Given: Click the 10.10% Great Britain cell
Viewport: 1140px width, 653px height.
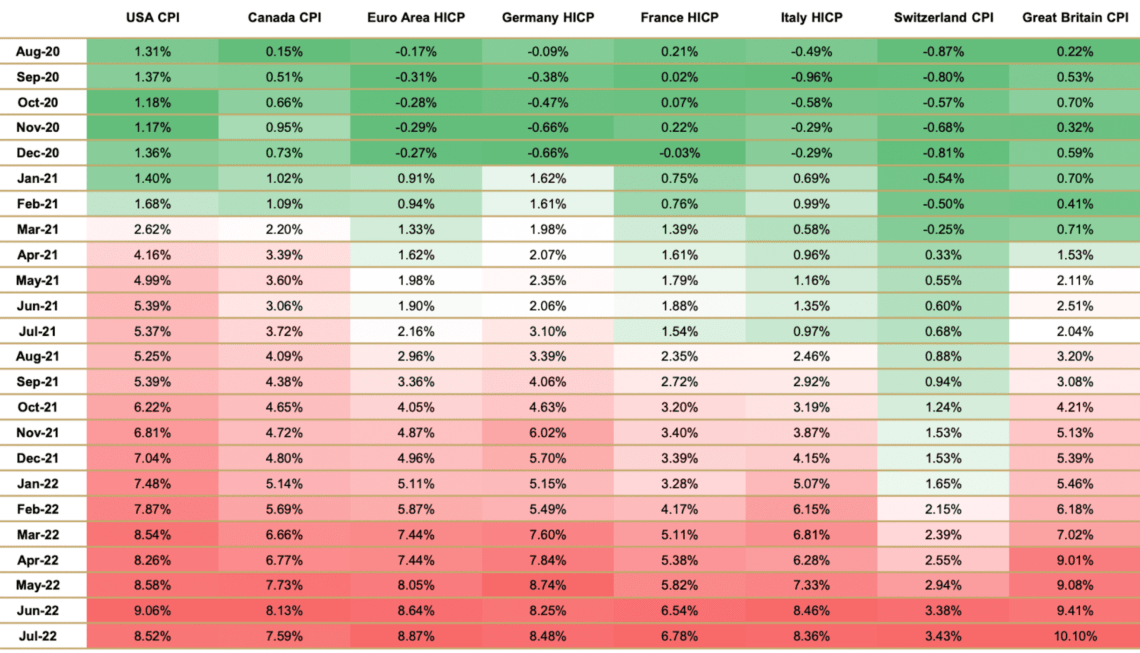Looking at the screenshot, I should point(1075,636).
